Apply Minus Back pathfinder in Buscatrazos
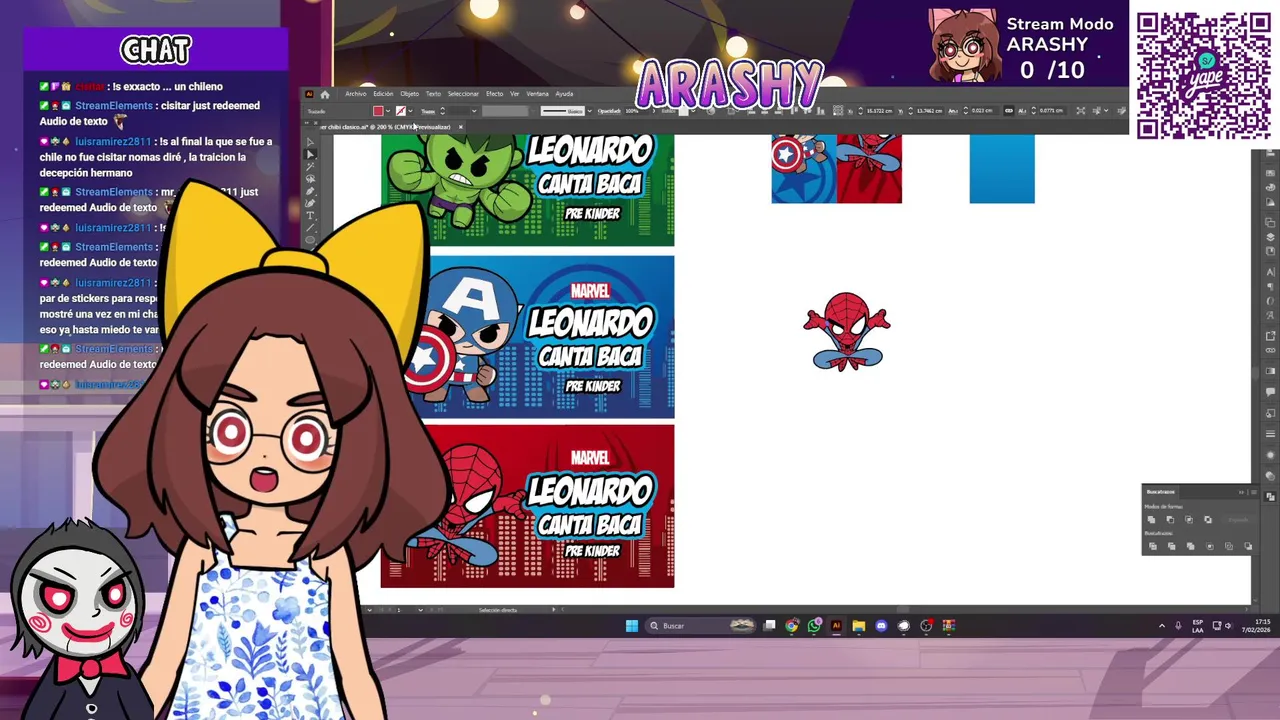Viewport: 1280px width, 720px height. (x=1248, y=546)
